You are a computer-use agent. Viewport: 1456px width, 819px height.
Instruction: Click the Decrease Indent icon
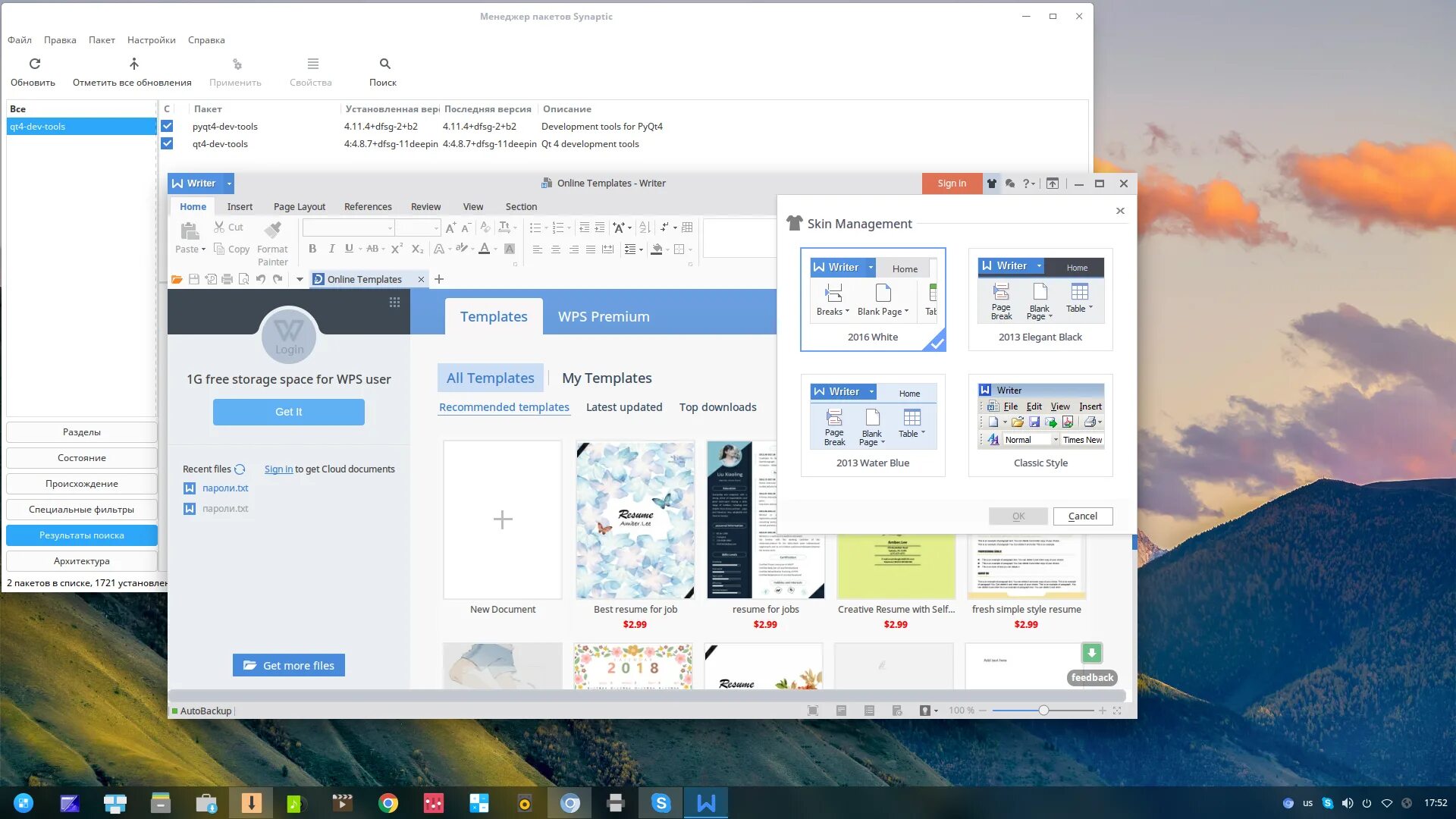pyautogui.click(x=584, y=227)
